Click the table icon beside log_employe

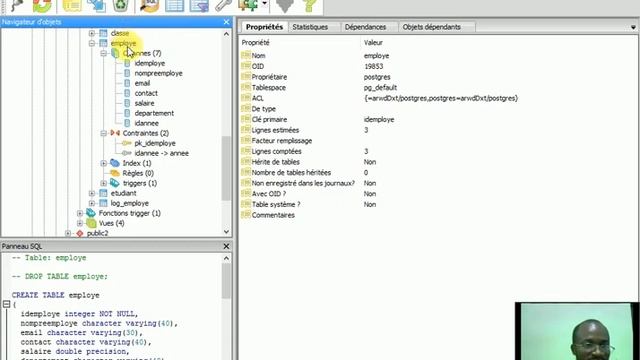pyautogui.click(x=103, y=203)
